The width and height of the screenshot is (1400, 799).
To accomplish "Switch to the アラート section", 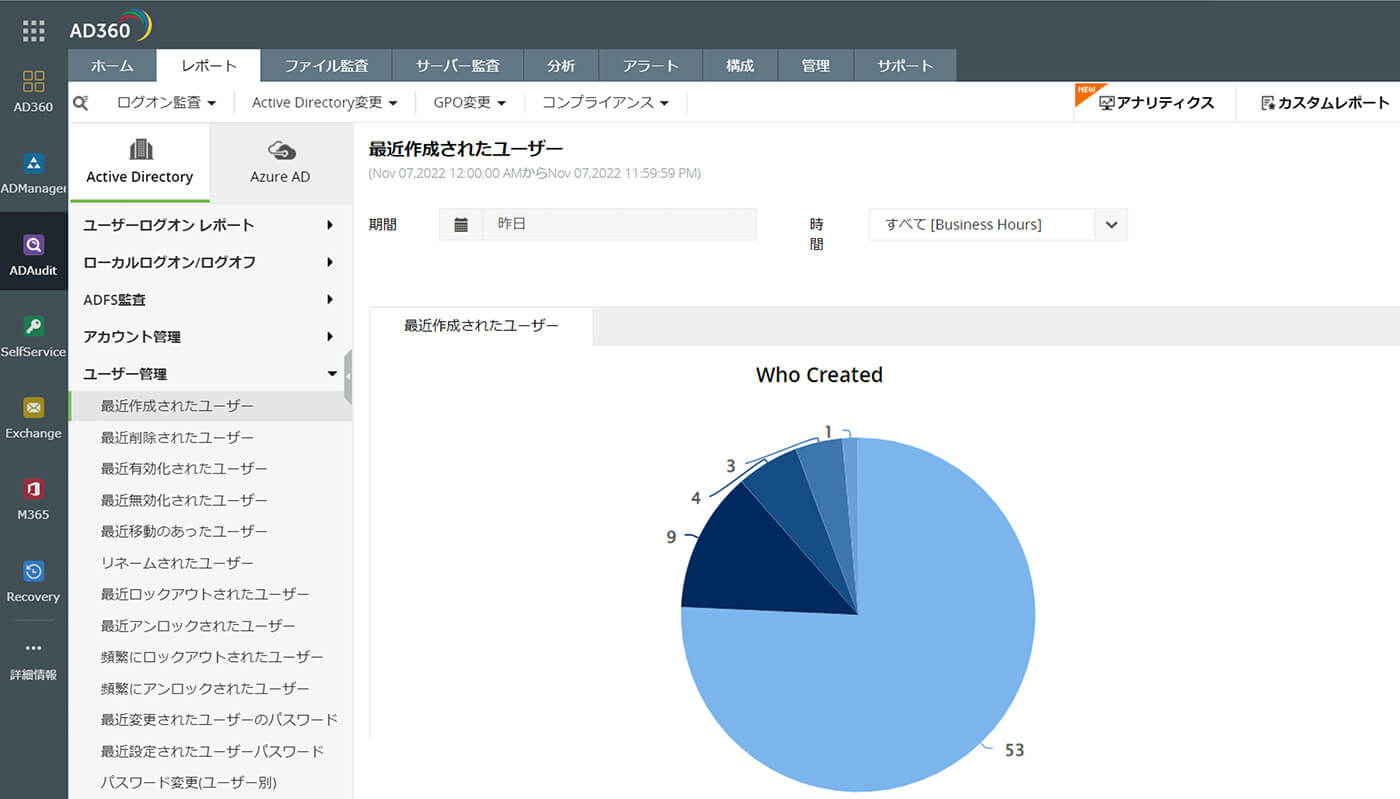I will (650, 65).
